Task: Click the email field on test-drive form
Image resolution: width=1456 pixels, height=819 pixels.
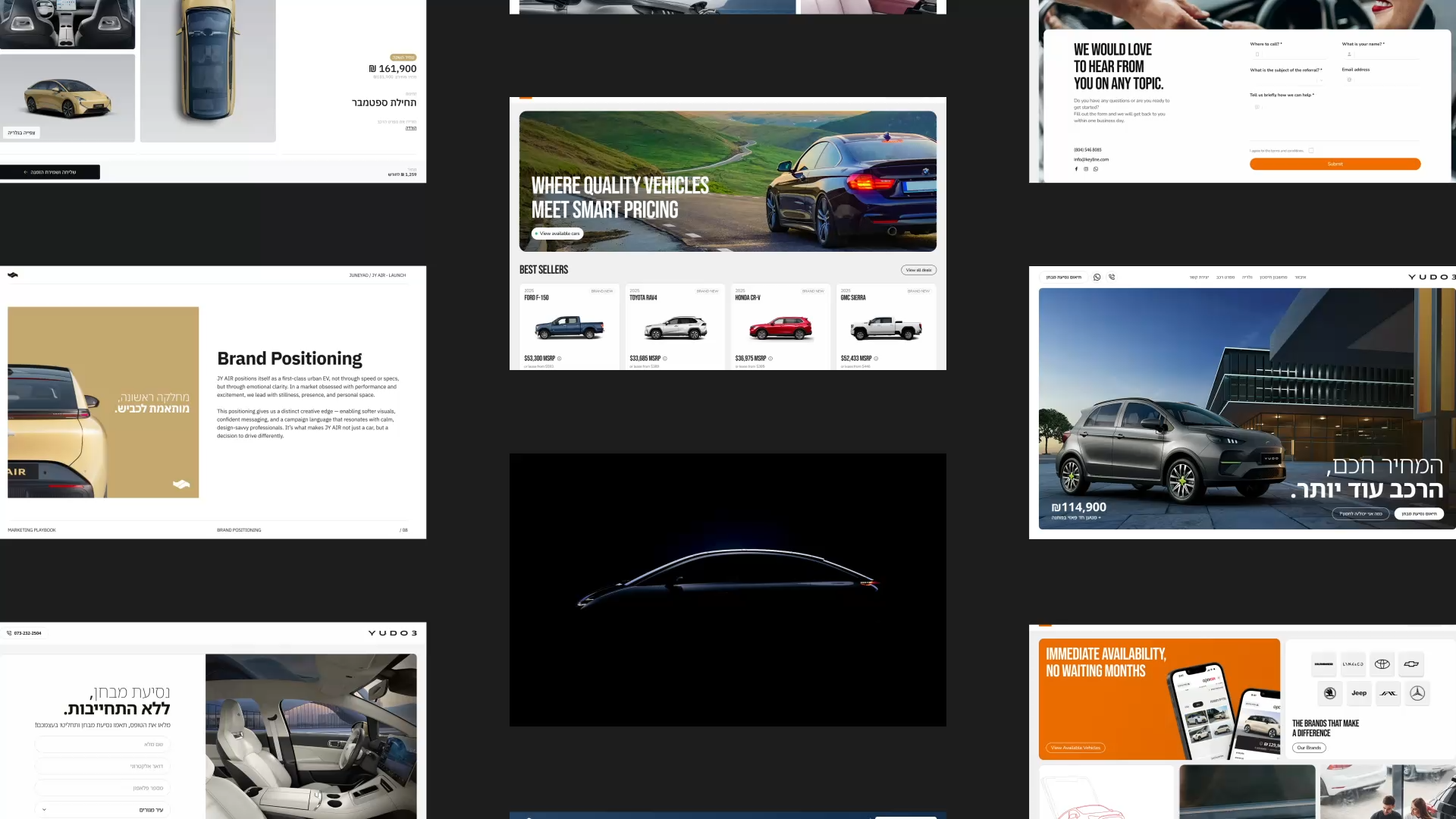Action: [102, 767]
